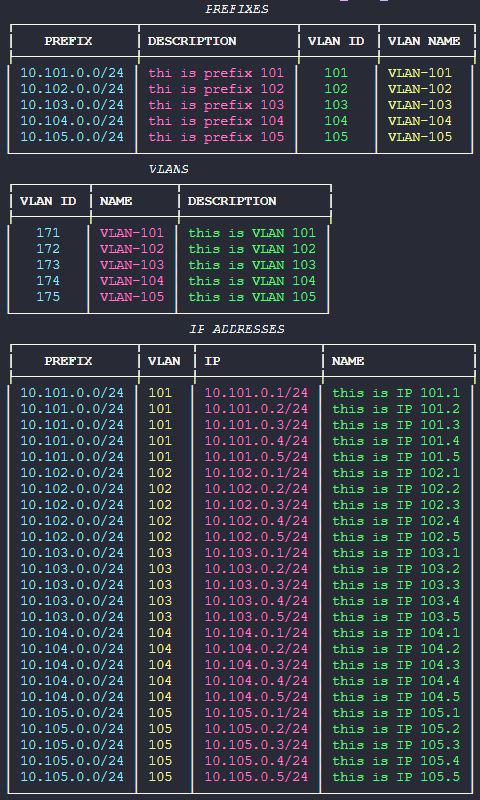Select "this is VLAN 102" description
This screenshot has height=800, width=480.
pos(252,249)
